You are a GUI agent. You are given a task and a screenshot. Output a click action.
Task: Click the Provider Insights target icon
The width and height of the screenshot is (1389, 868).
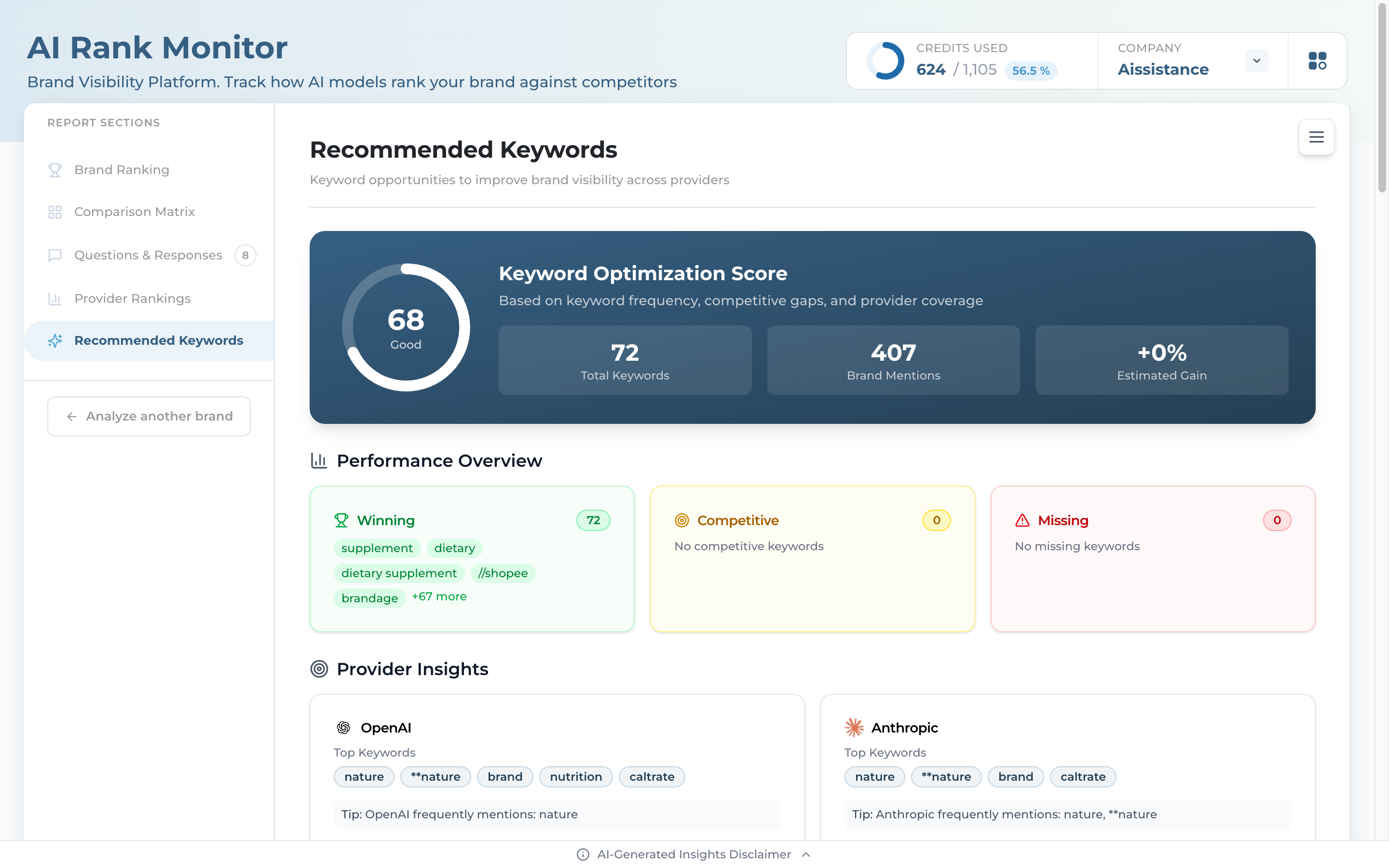318,669
